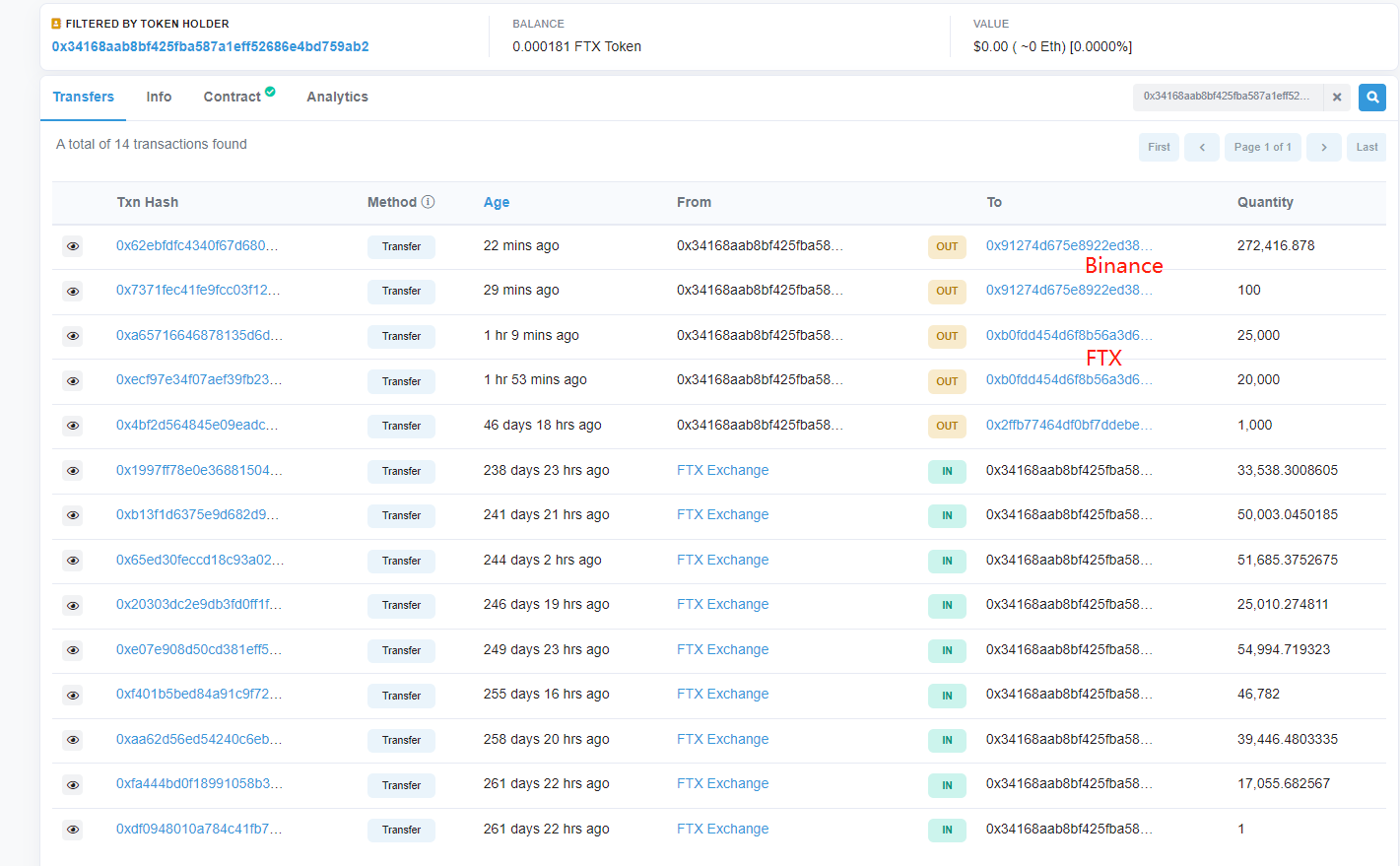Toggle the eye icon on the 1,000 quantity row
The width and height of the screenshot is (1400, 866).
pyautogui.click(x=72, y=426)
